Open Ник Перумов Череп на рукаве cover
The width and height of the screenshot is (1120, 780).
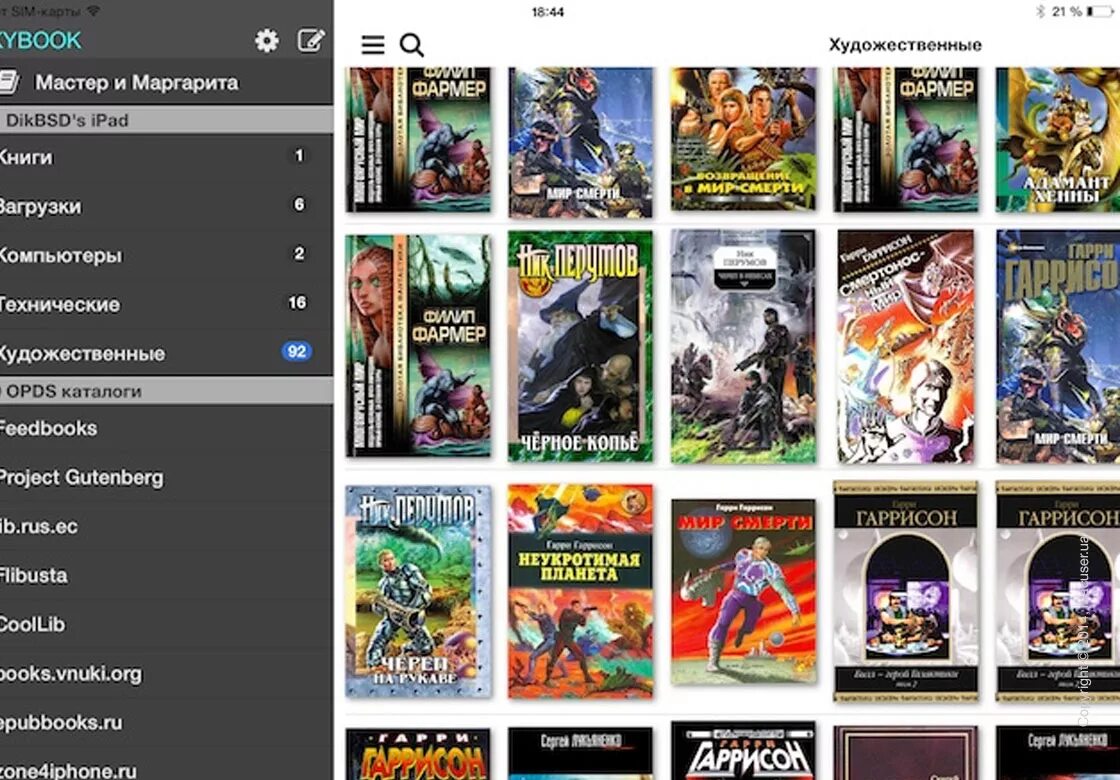(x=419, y=591)
